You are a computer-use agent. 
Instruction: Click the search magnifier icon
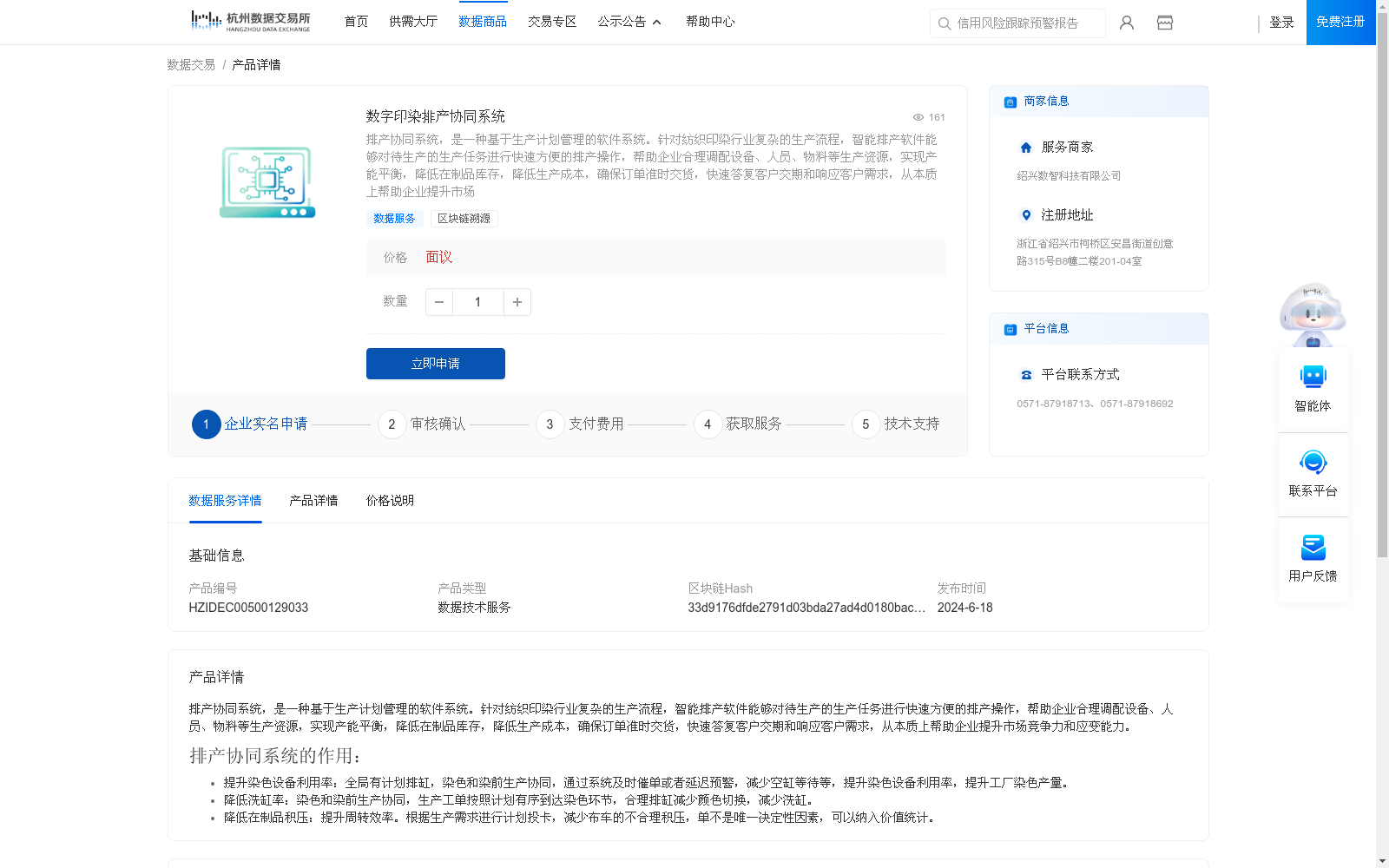point(945,23)
